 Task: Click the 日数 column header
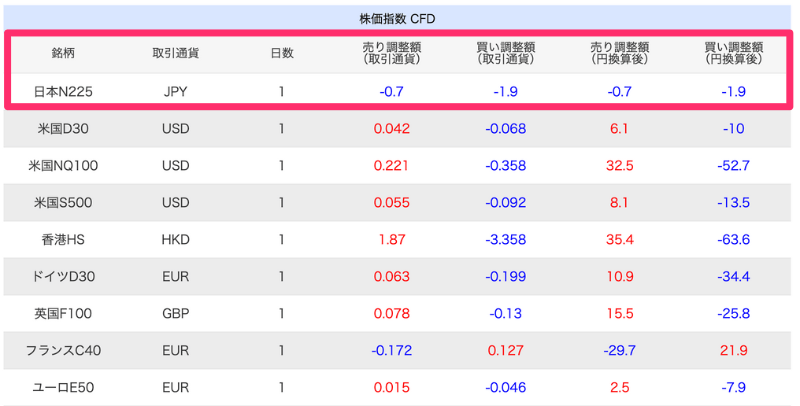pos(282,54)
